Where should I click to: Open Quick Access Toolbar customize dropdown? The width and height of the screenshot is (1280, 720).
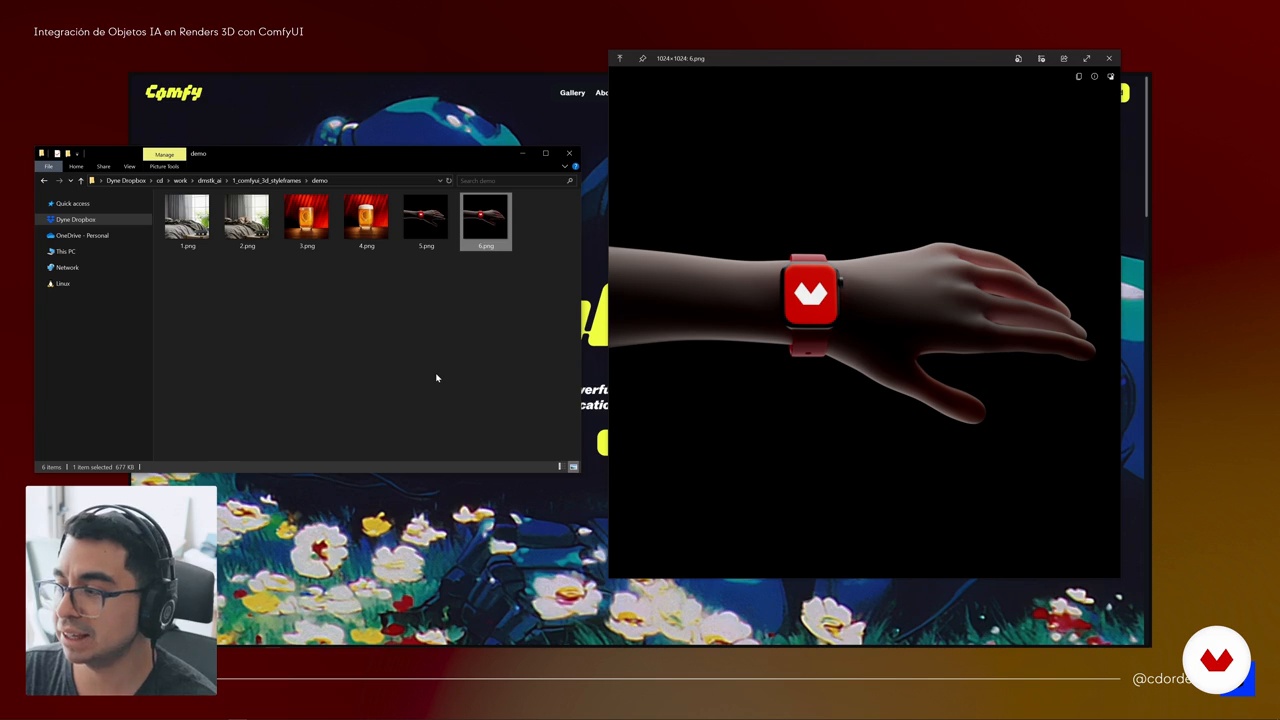tap(77, 154)
